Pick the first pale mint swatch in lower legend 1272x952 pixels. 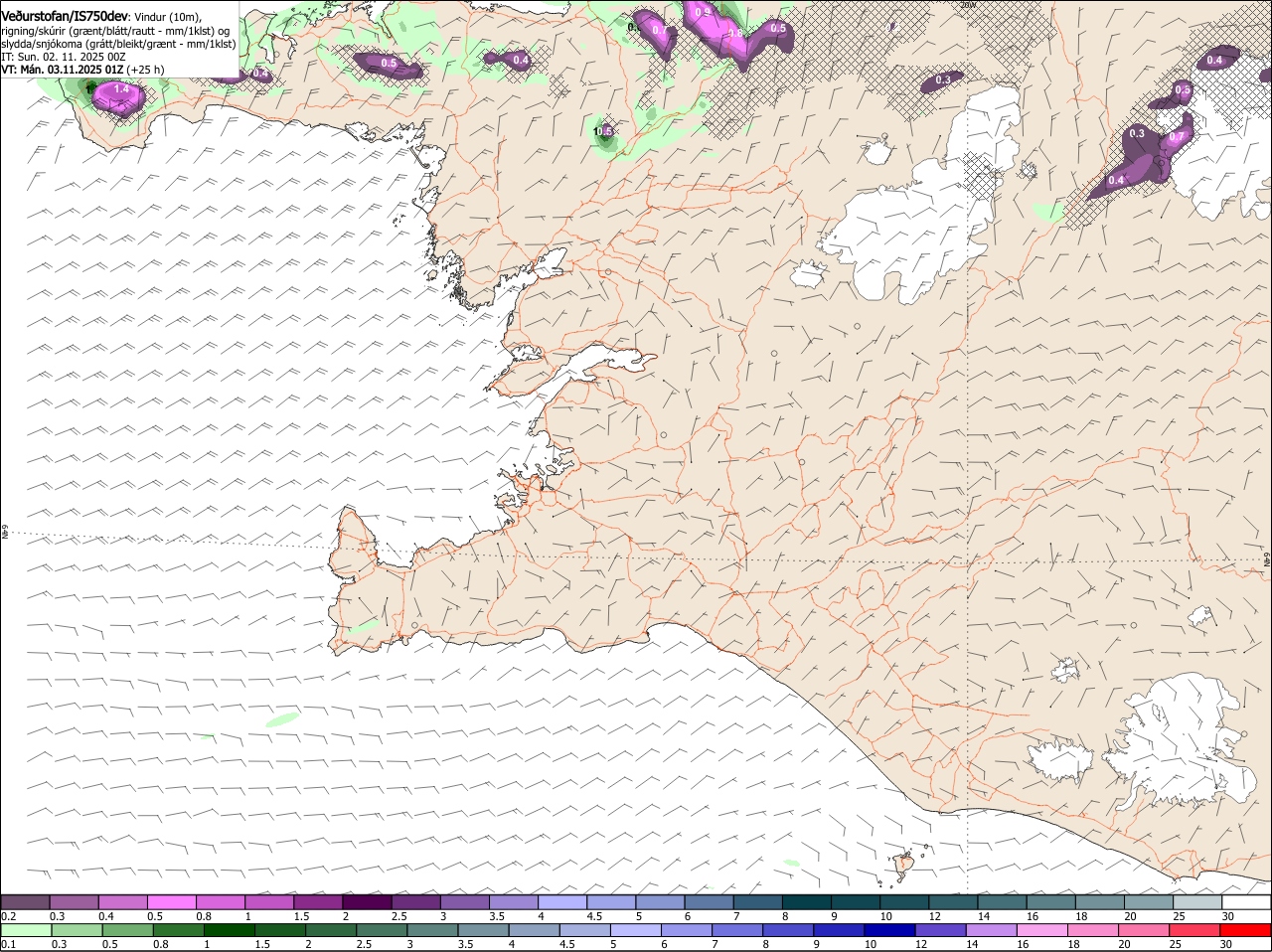(25, 930)
